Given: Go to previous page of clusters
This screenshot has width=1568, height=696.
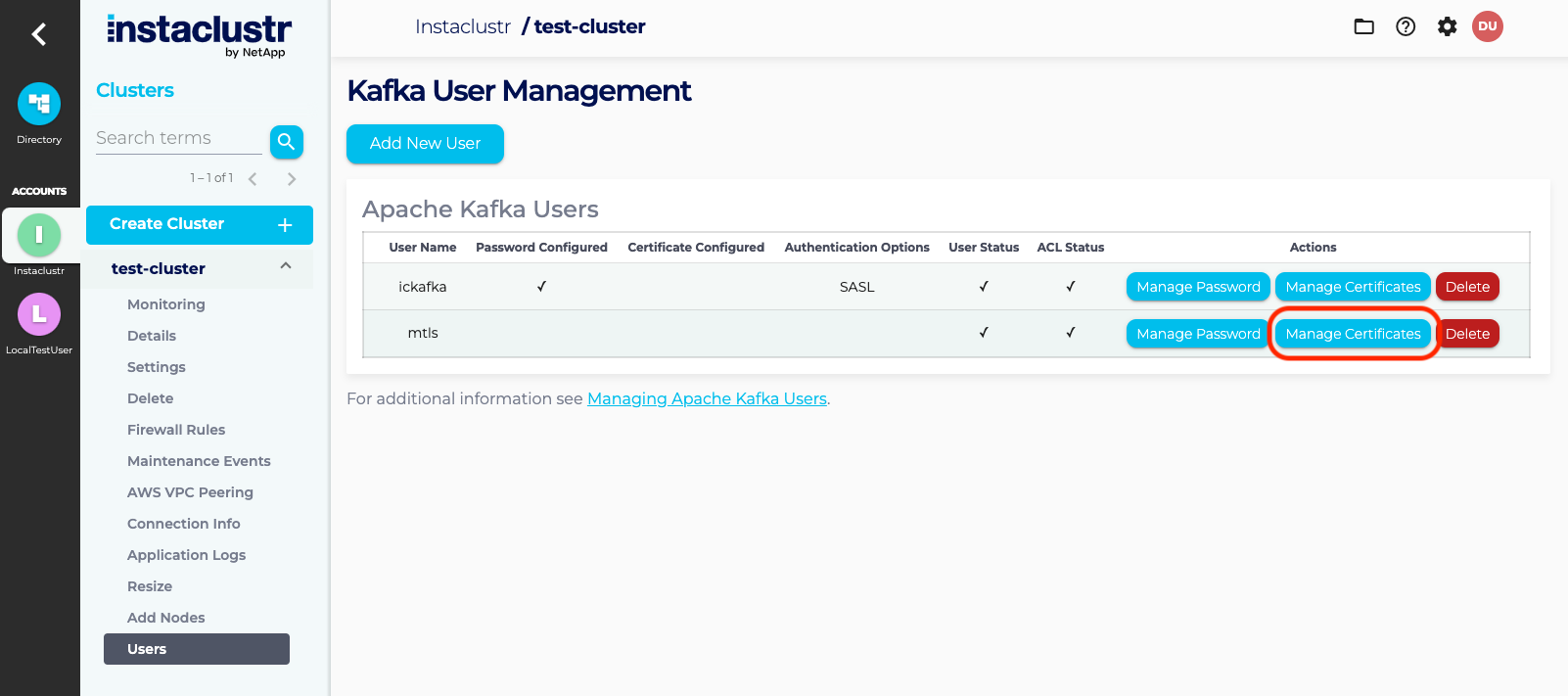Looking at the screenshot, I should (253, 179).
